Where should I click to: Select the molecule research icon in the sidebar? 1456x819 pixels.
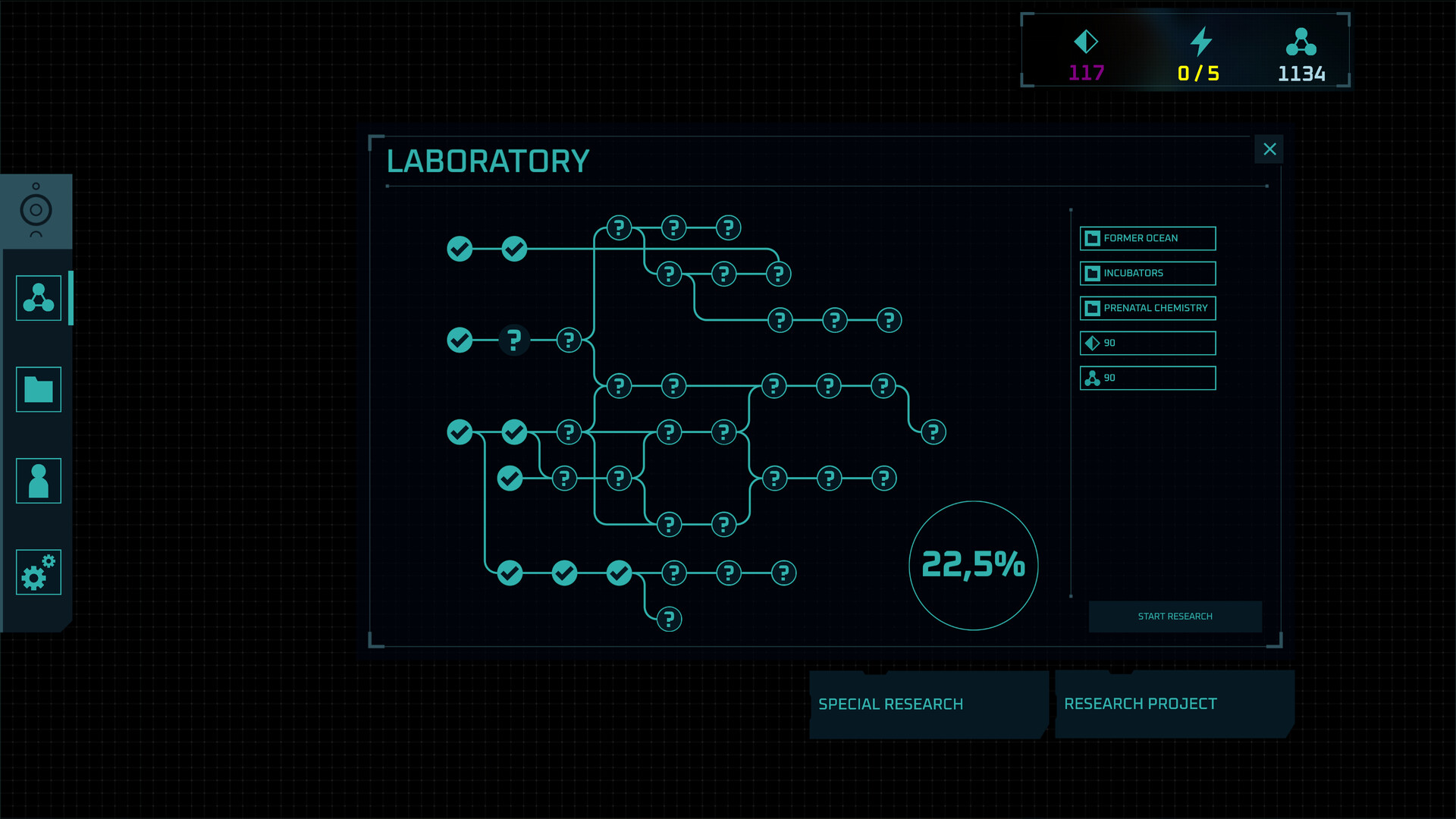(x=38, y=297)
